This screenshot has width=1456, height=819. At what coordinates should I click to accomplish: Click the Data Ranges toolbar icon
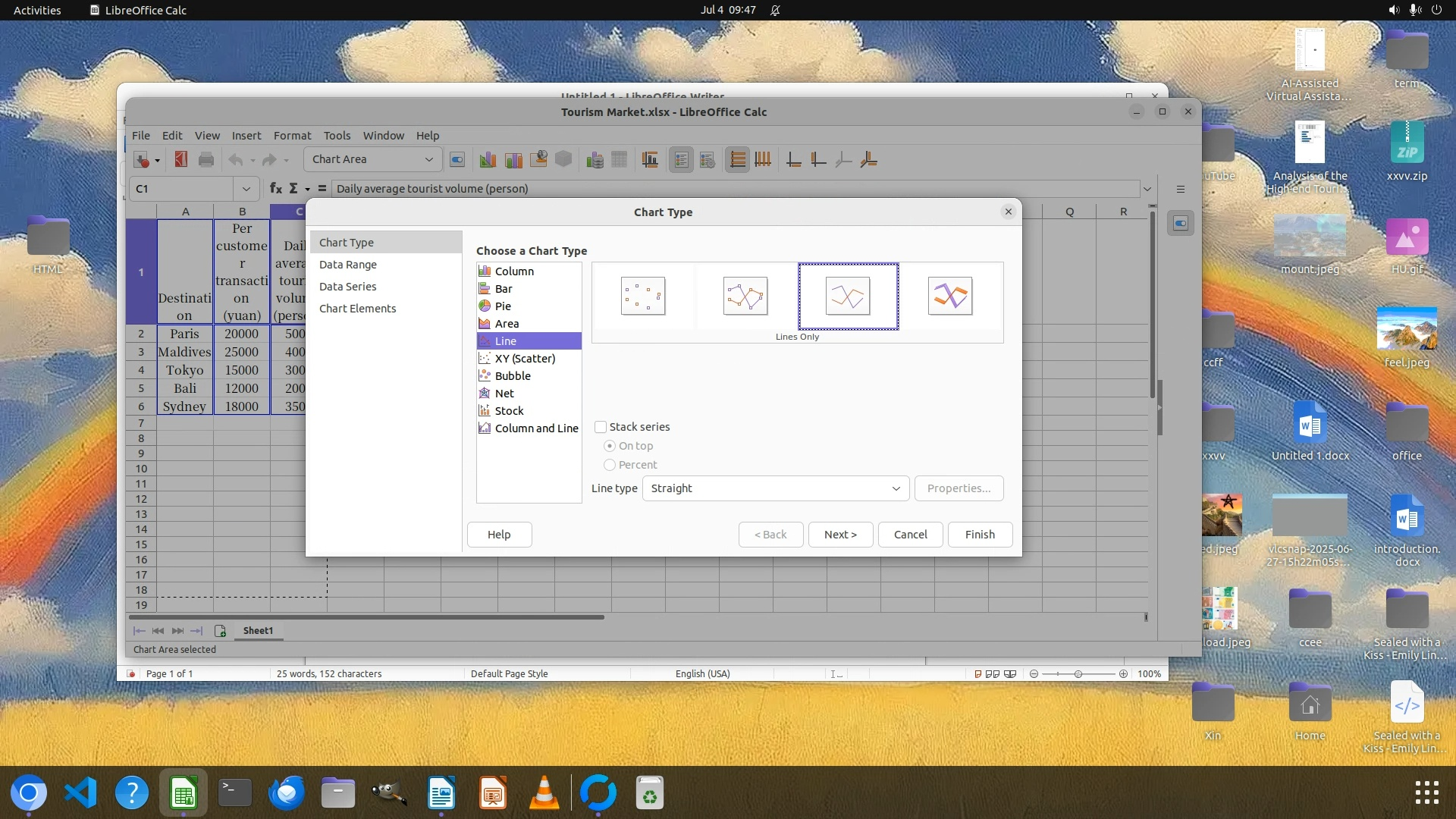(595, 159)
